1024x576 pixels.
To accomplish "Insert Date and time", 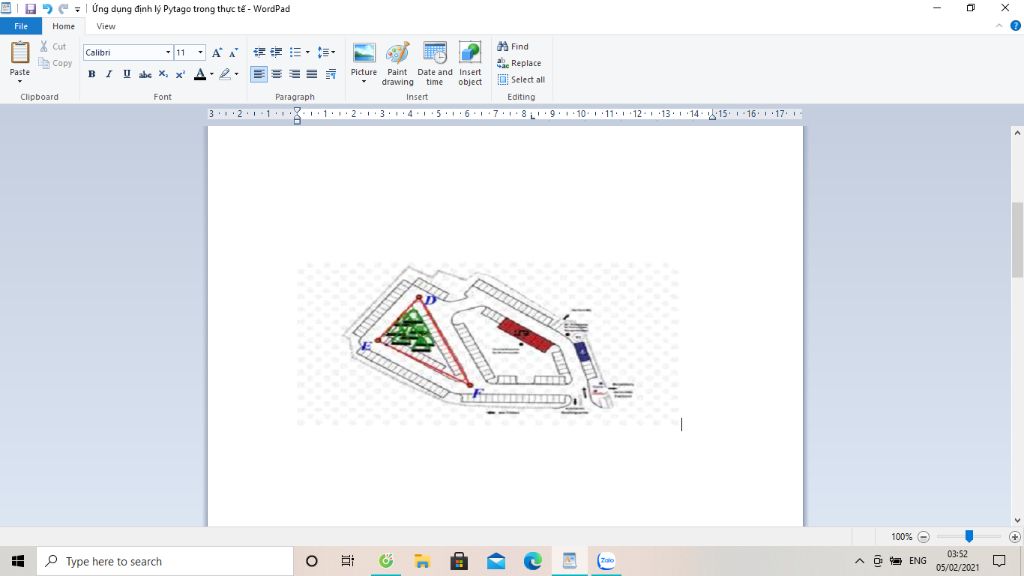I will (434, 63).
